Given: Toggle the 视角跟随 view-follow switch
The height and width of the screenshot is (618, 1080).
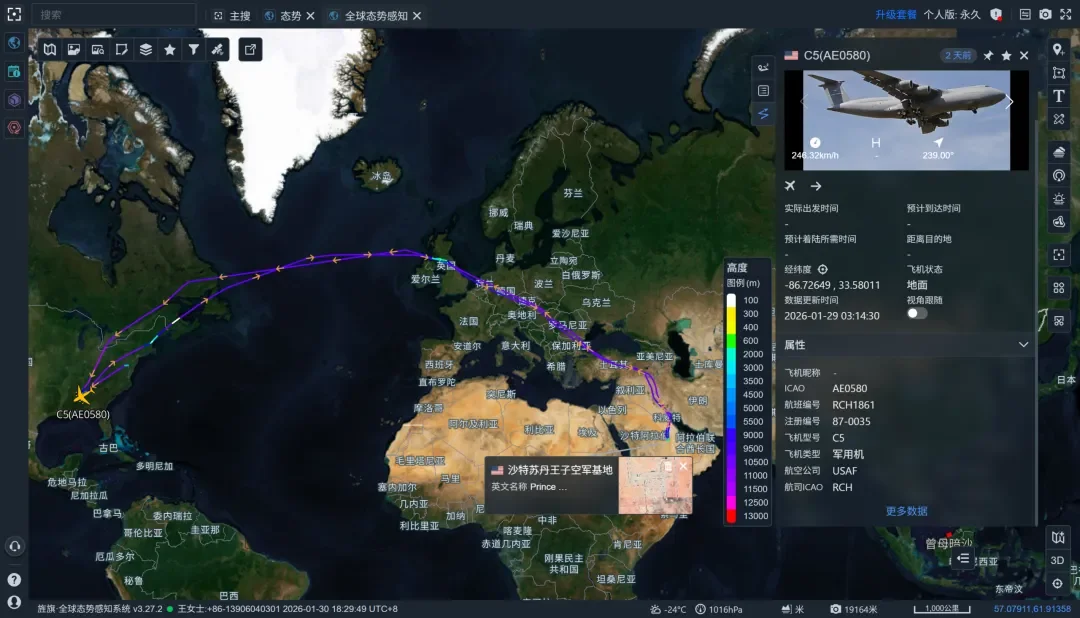Looking at the screenshot, I should click(x=917, y=314).
